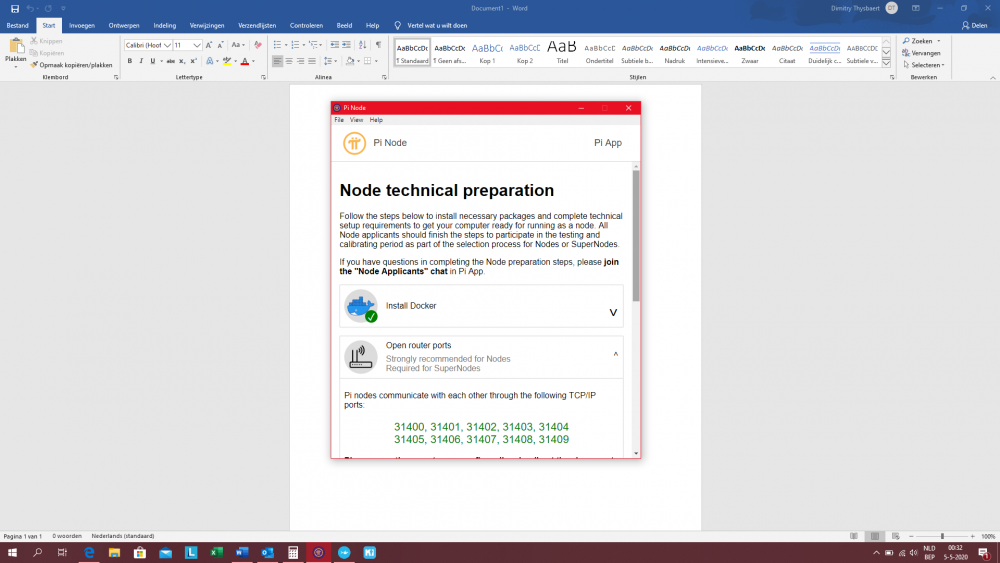
Task: Open Excel from the taskbar
Action: coord(216,552)
